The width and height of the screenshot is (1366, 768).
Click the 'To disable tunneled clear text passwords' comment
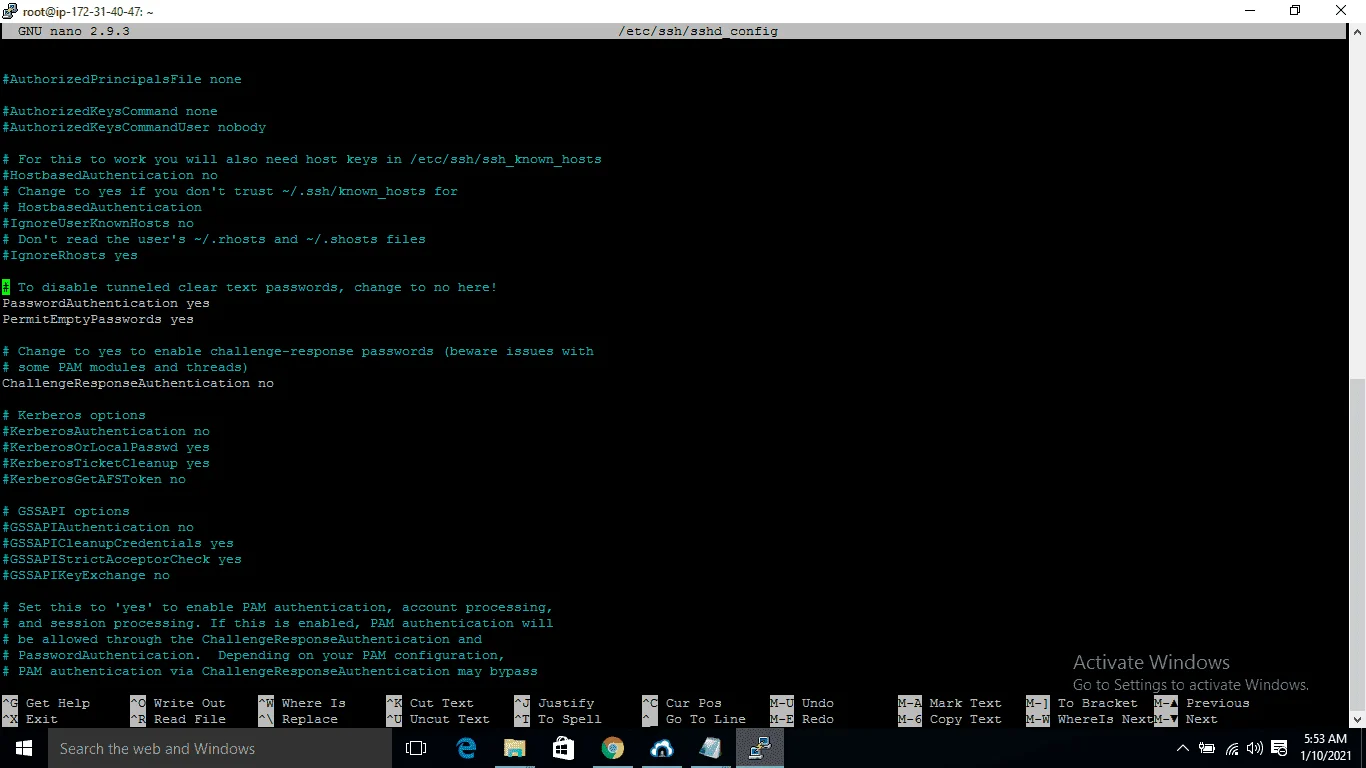(x=250, y=287)
